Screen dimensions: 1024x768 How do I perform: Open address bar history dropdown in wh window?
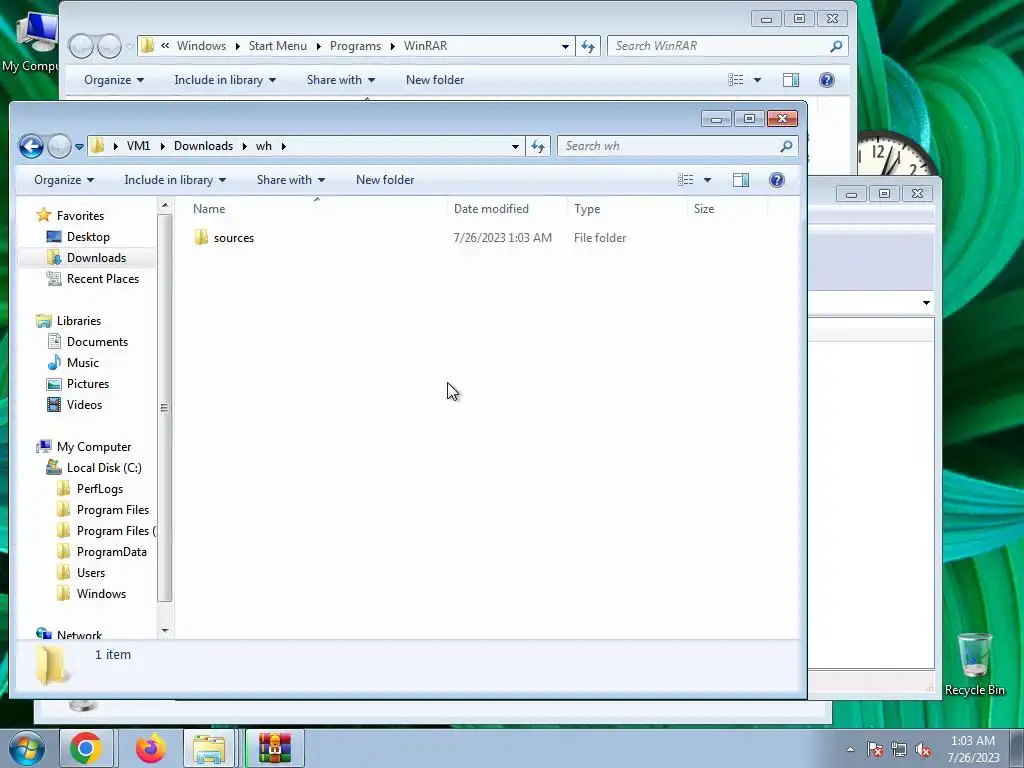pos(515,146)
